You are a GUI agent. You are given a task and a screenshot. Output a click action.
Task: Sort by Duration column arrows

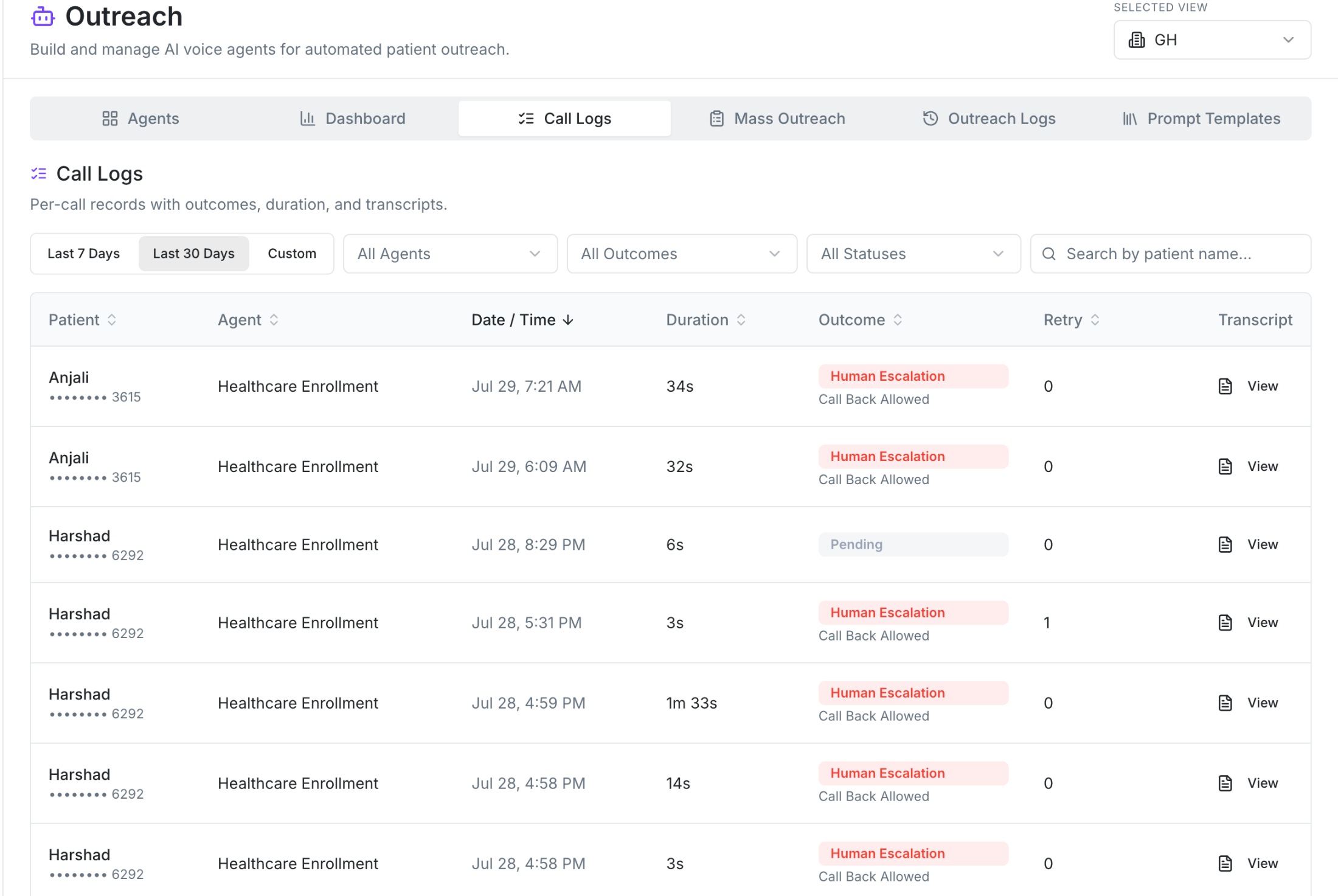click(741, 320)
